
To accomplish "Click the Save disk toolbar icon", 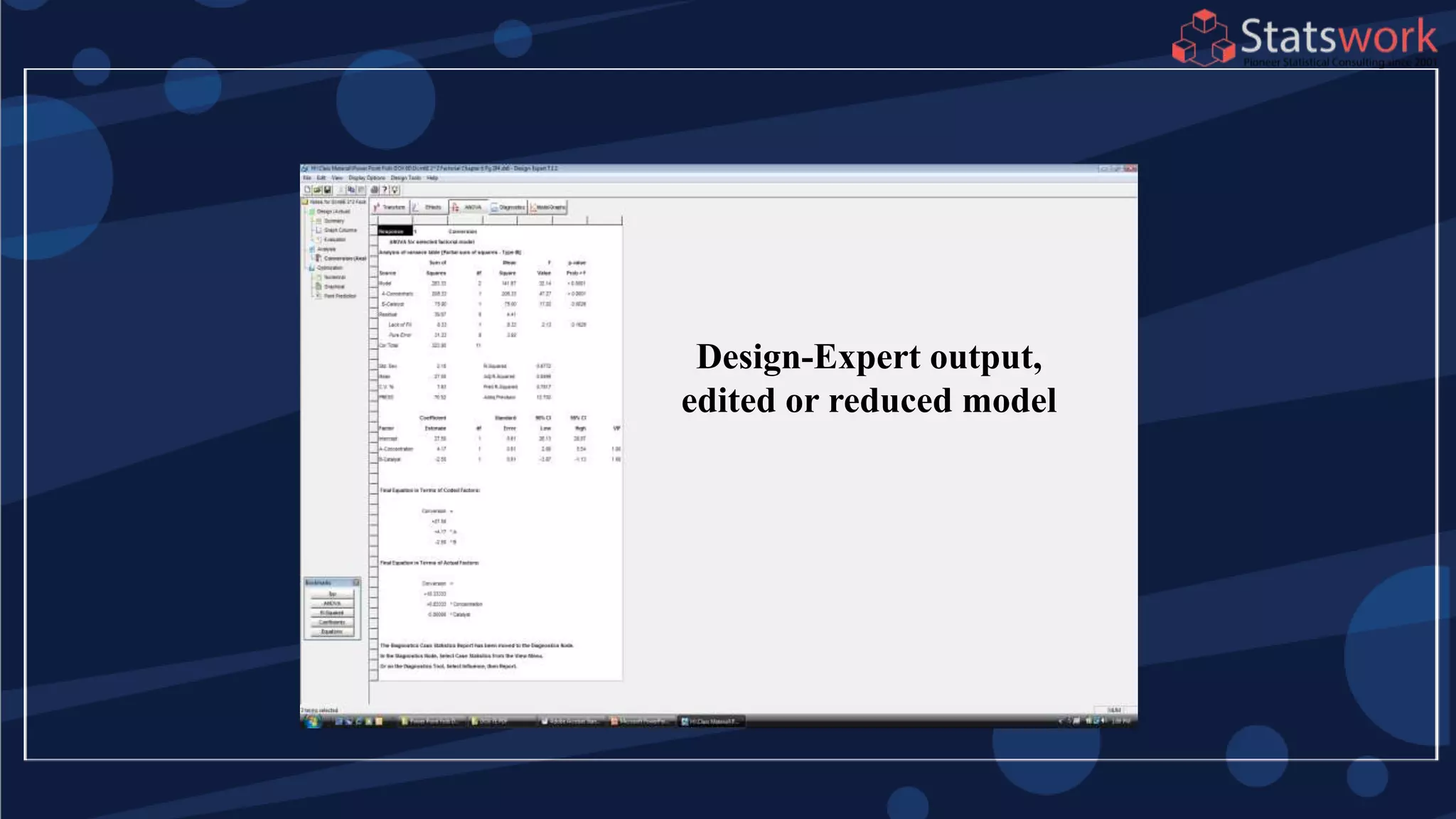I will [x=327, y=190].
